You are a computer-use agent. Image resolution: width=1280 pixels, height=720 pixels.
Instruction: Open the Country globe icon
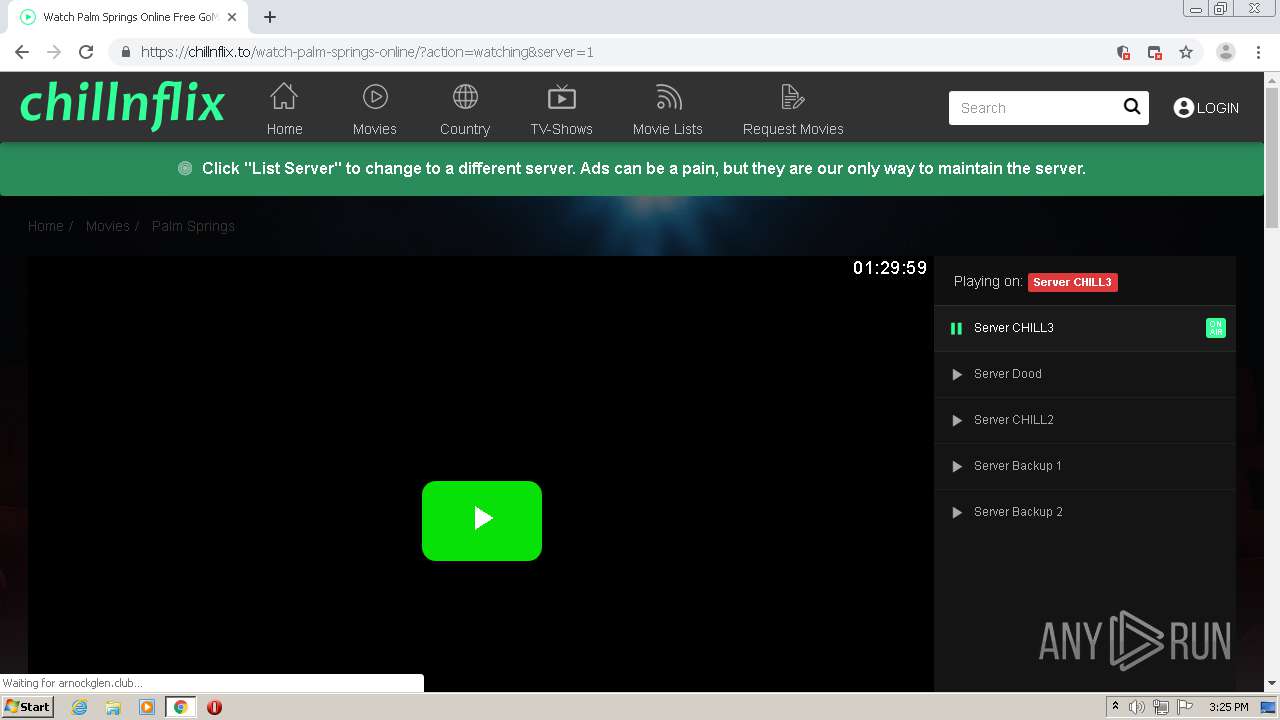coord(465,96)
